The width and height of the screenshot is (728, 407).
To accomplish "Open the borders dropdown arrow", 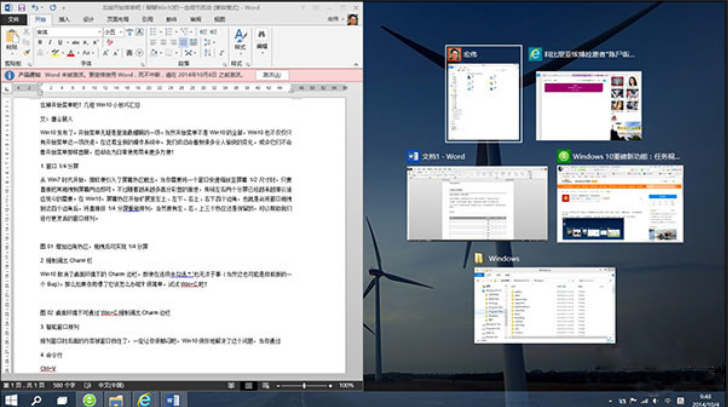I will point(176,53).
